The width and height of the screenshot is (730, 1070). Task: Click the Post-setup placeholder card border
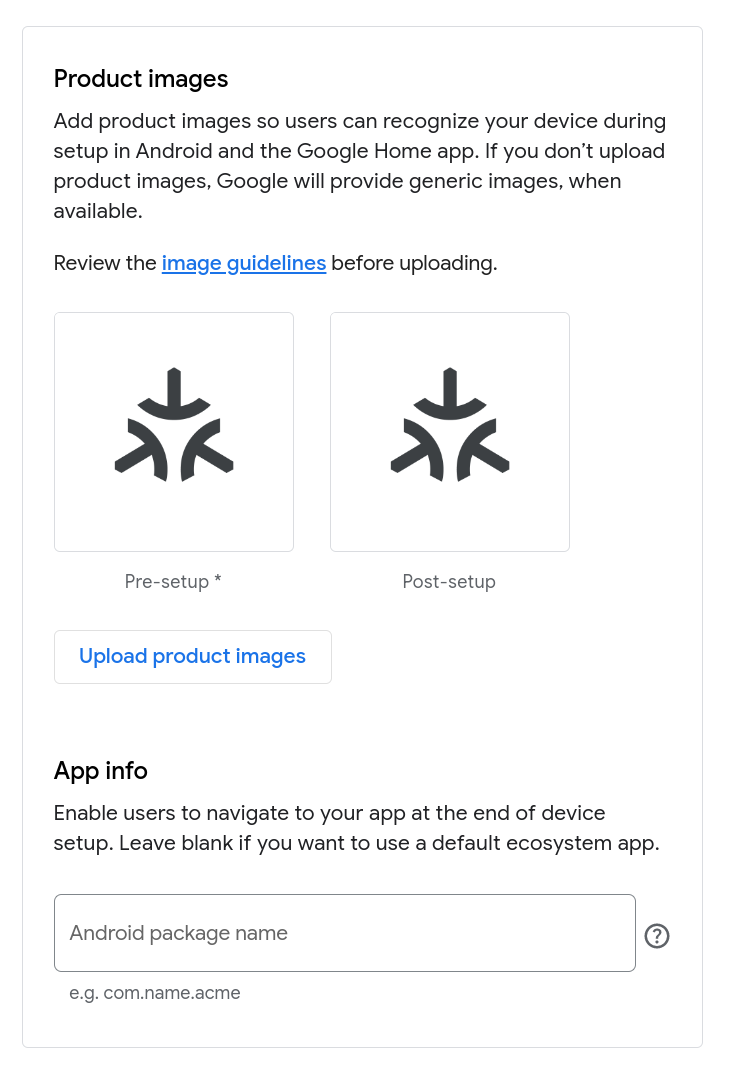[x=449, y=314]
